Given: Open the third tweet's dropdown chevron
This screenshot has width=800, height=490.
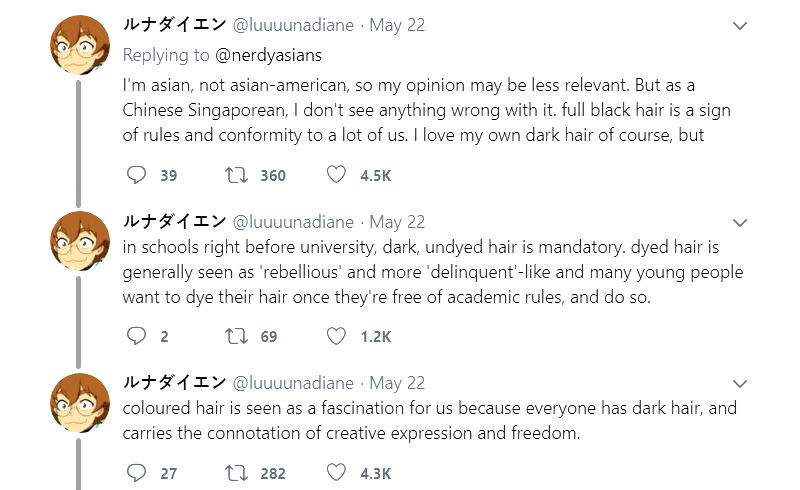Looking at the screenshot, I should (x=740, y=383).
